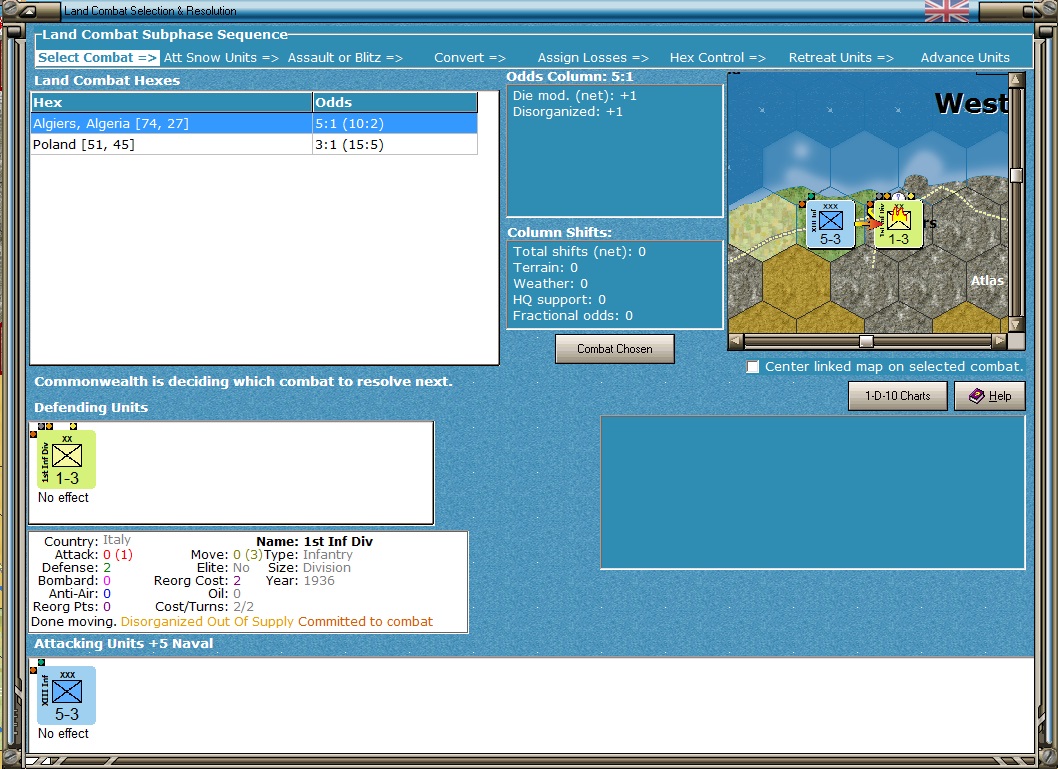Image resolution: width=1058 pixels, height=769 pixels.
Task: Click the Select Combat subphase step
Action: [97, 58]
